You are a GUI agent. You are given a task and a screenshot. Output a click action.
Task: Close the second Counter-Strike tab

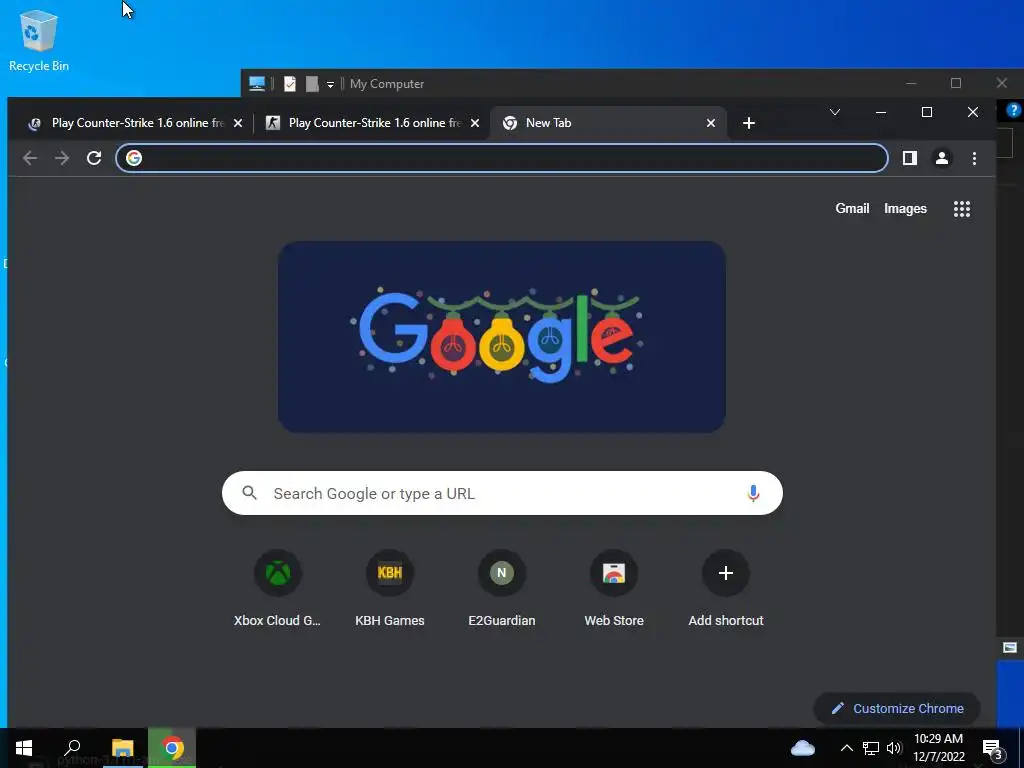[x=475, y=123]
